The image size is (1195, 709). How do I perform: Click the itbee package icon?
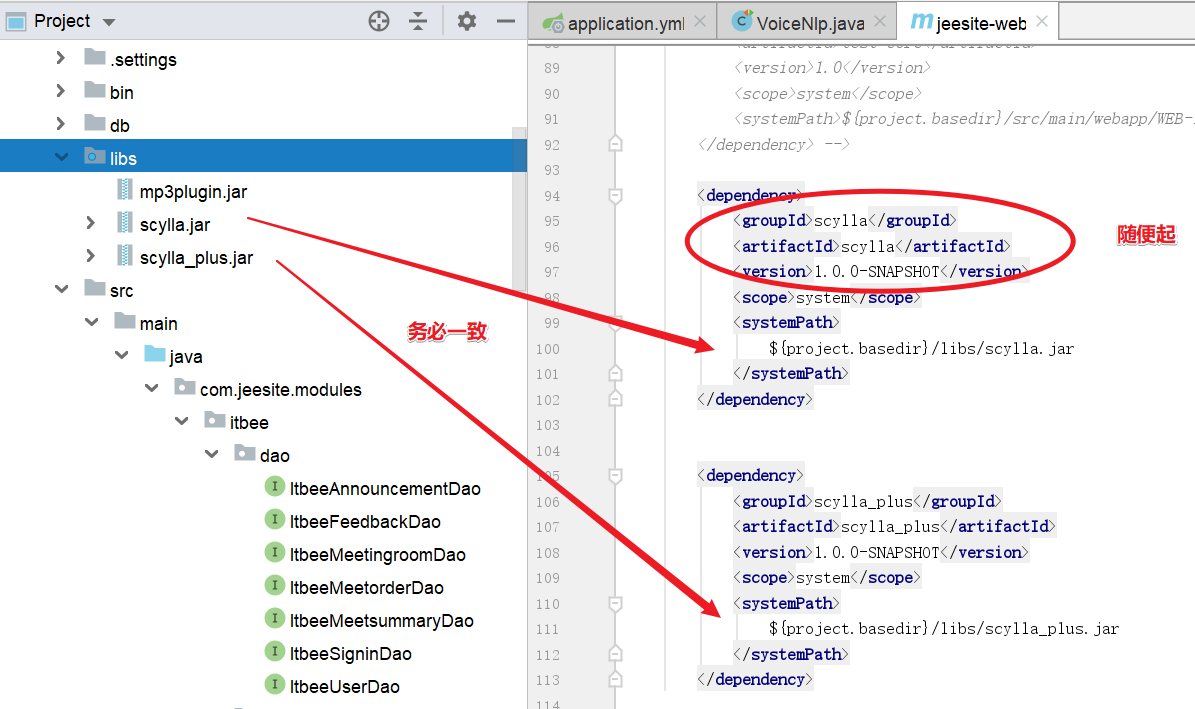pos(215,419)
